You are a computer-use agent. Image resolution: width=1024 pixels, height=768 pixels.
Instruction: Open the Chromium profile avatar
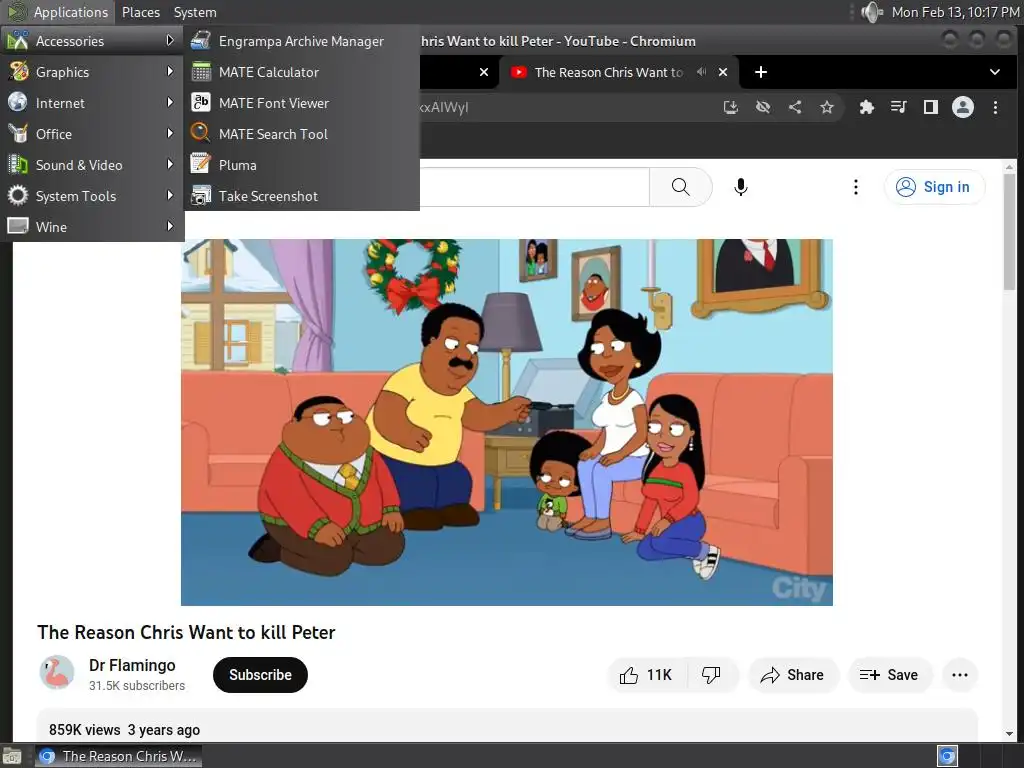(x=963, y=108)
